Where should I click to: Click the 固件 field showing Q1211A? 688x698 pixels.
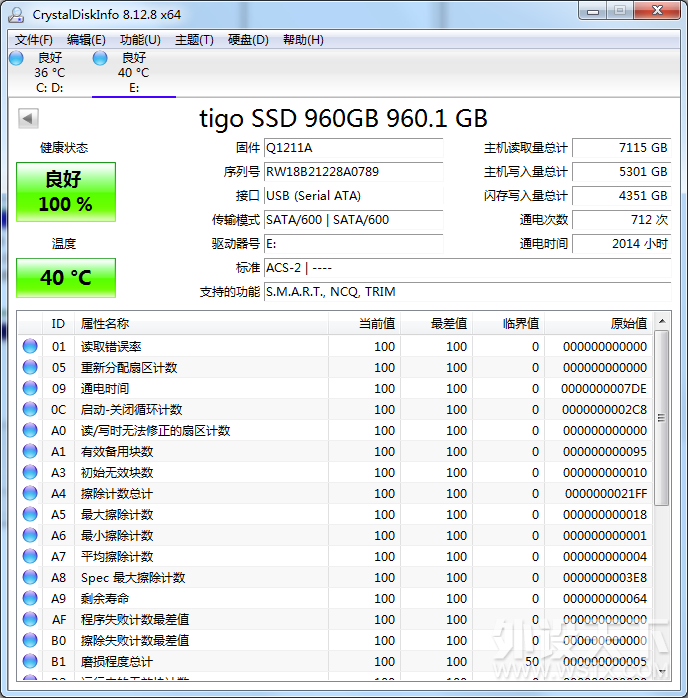[x=353, y=148]
